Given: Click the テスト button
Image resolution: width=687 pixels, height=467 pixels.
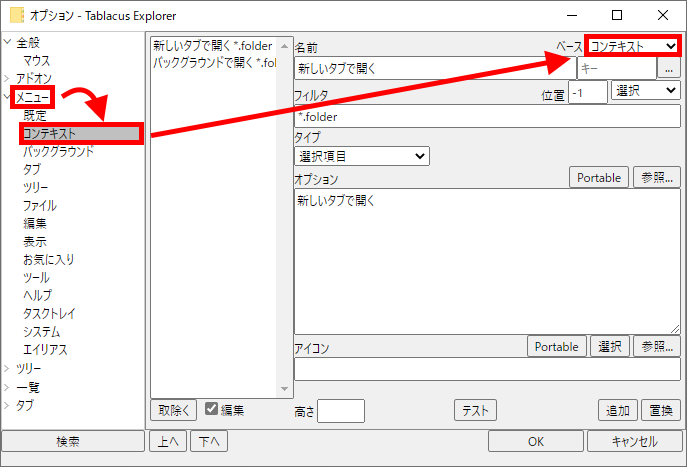Looking at the screenshot, I should (475, 410).
